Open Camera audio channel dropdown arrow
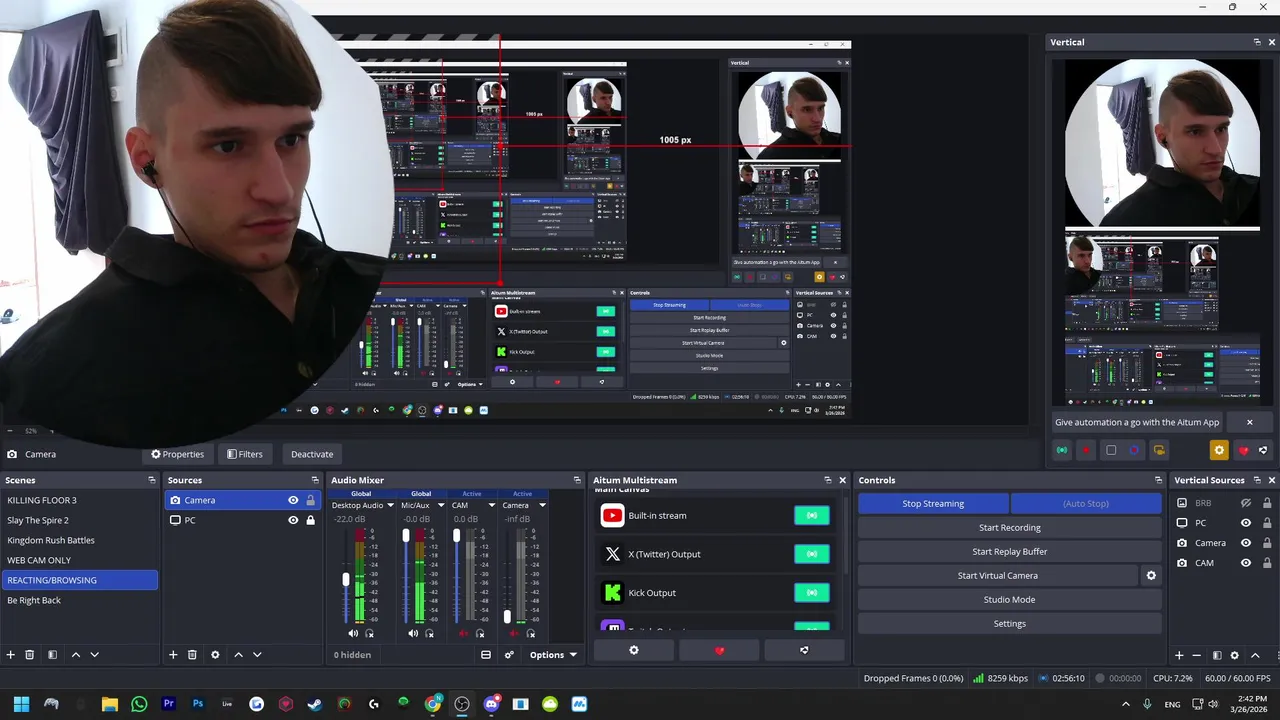This screenshot has height=720, width=1280. [x=542, y=506]
